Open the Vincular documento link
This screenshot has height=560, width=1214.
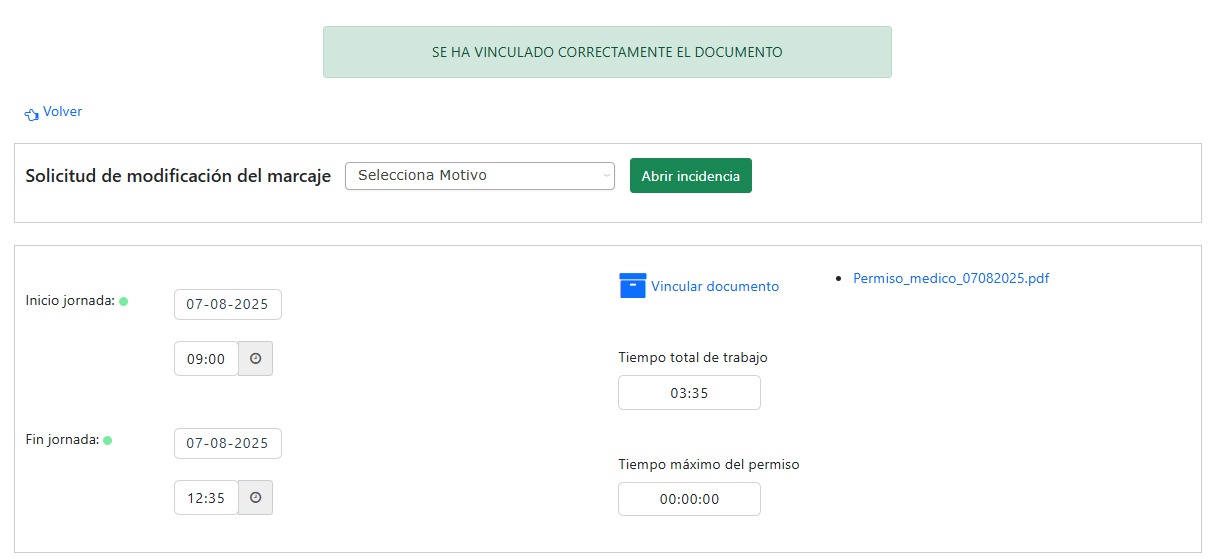coord(715,287)
